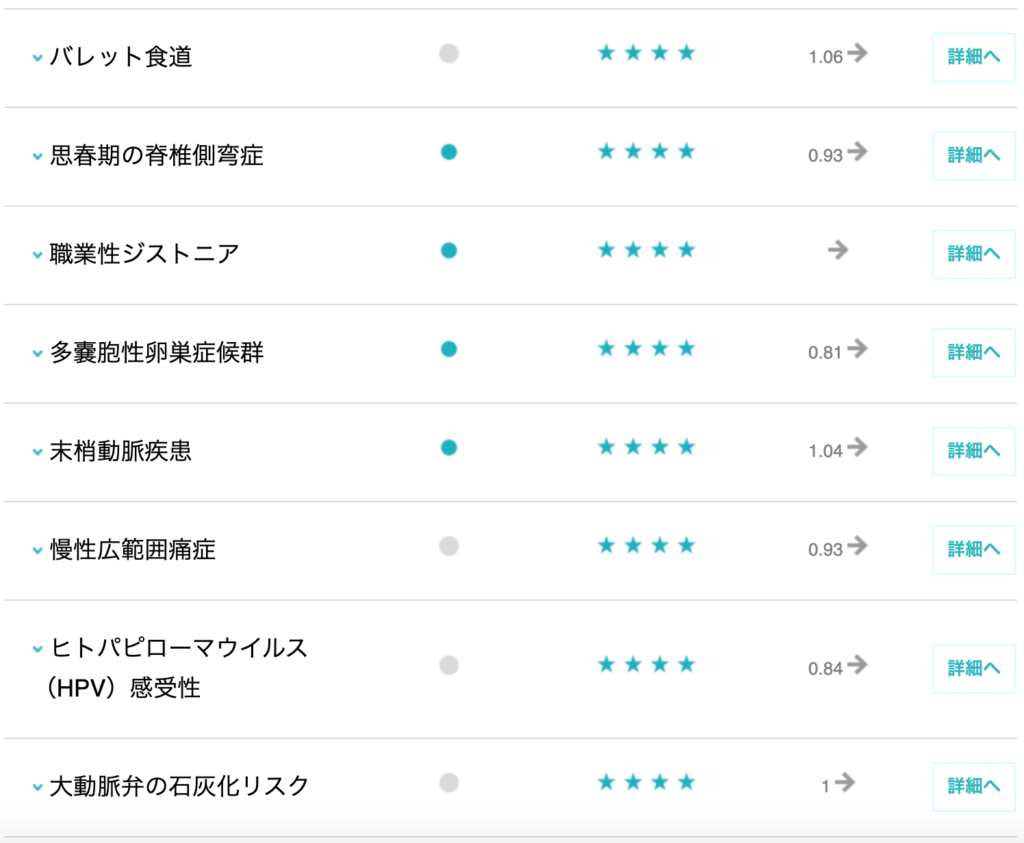Select the 大動脈弁の石灰化リスク list item title
Screen dimensions: 1024x843
tap(180, 786)
